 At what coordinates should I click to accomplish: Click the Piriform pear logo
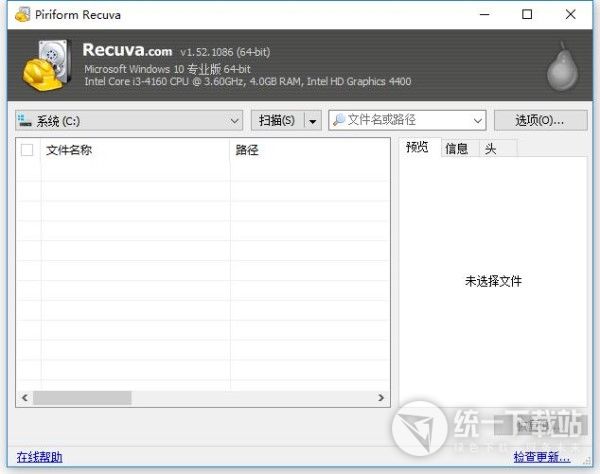[562, 67]
